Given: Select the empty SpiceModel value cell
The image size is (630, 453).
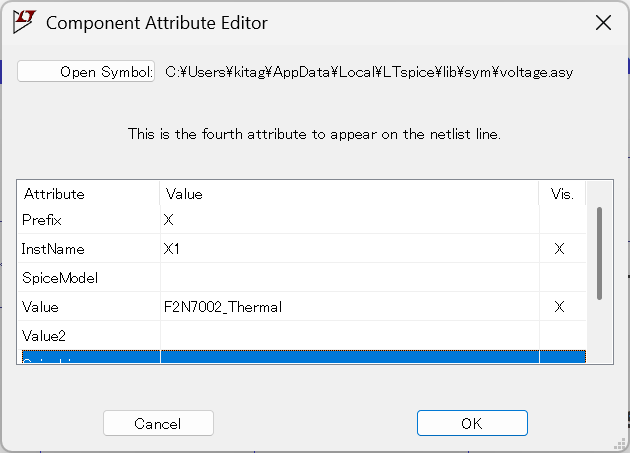Looking at the screenshot, I should (x=350, y=278).
